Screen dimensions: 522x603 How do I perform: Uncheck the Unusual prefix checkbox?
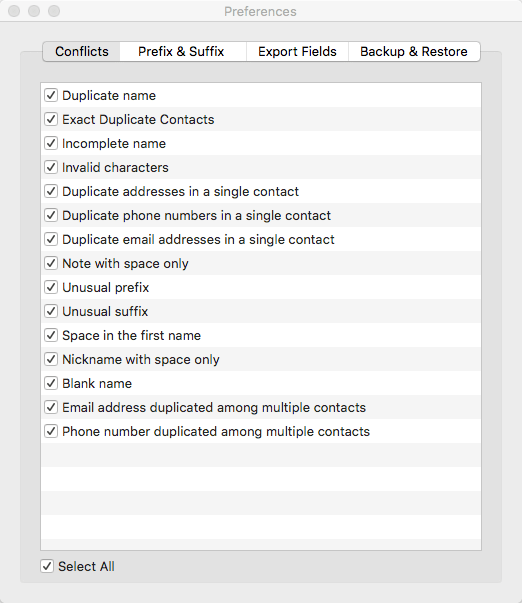coord(51,287)
